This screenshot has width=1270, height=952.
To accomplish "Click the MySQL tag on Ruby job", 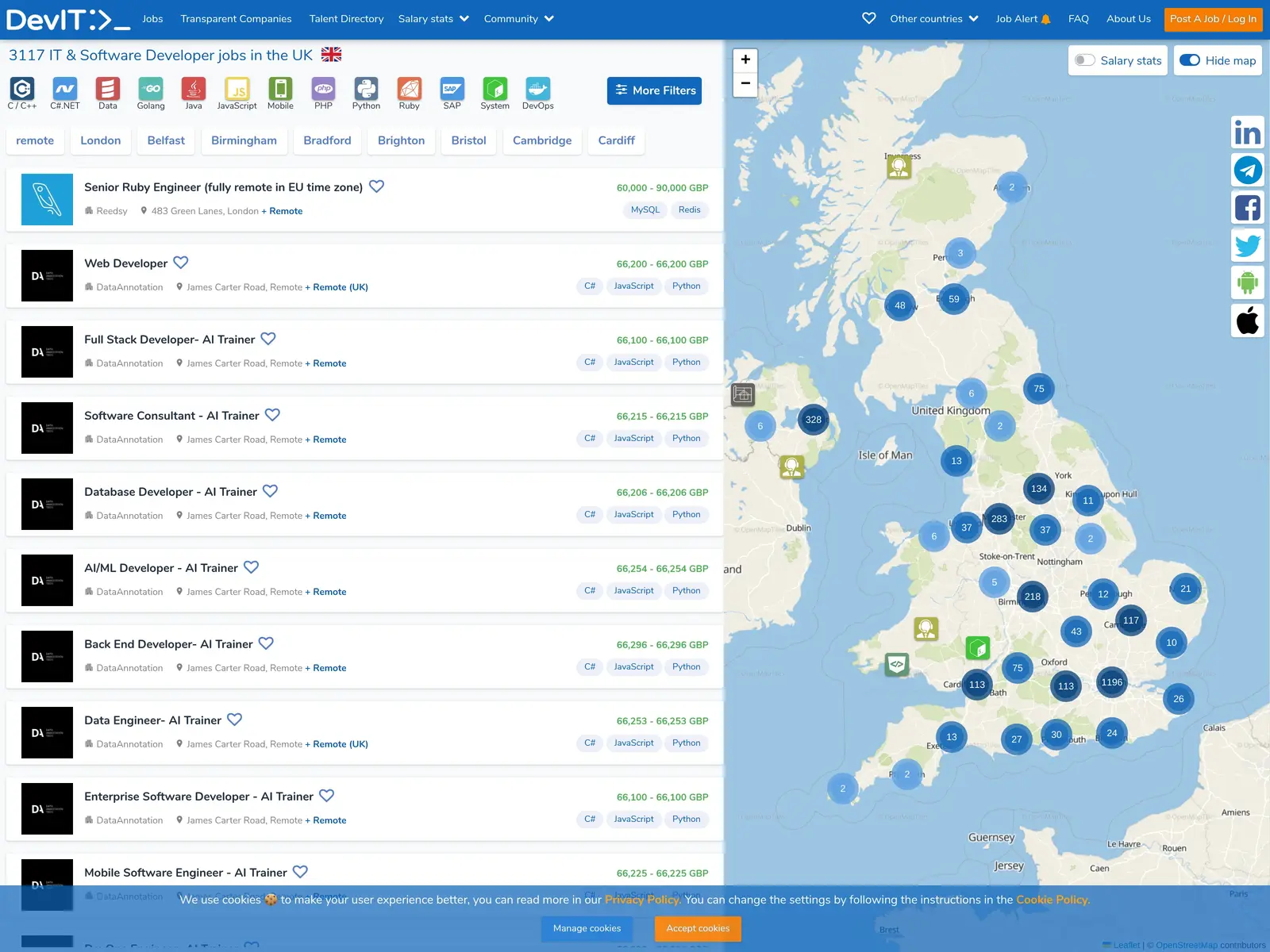I will (x=645, y=209).
